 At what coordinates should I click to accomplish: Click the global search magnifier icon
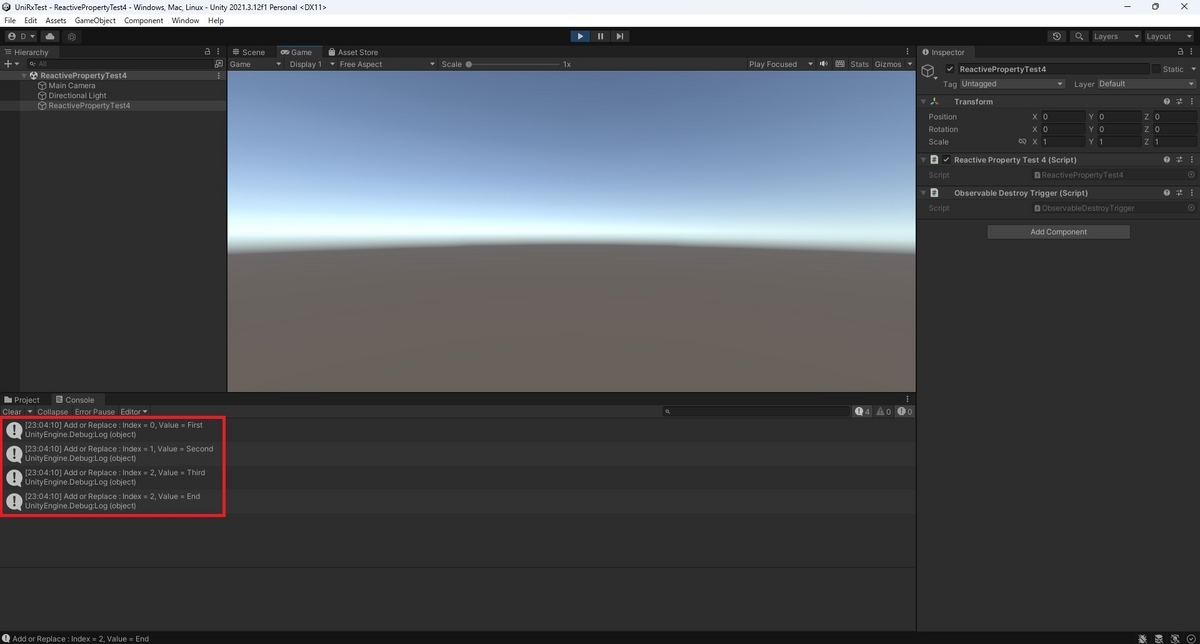1080,36
